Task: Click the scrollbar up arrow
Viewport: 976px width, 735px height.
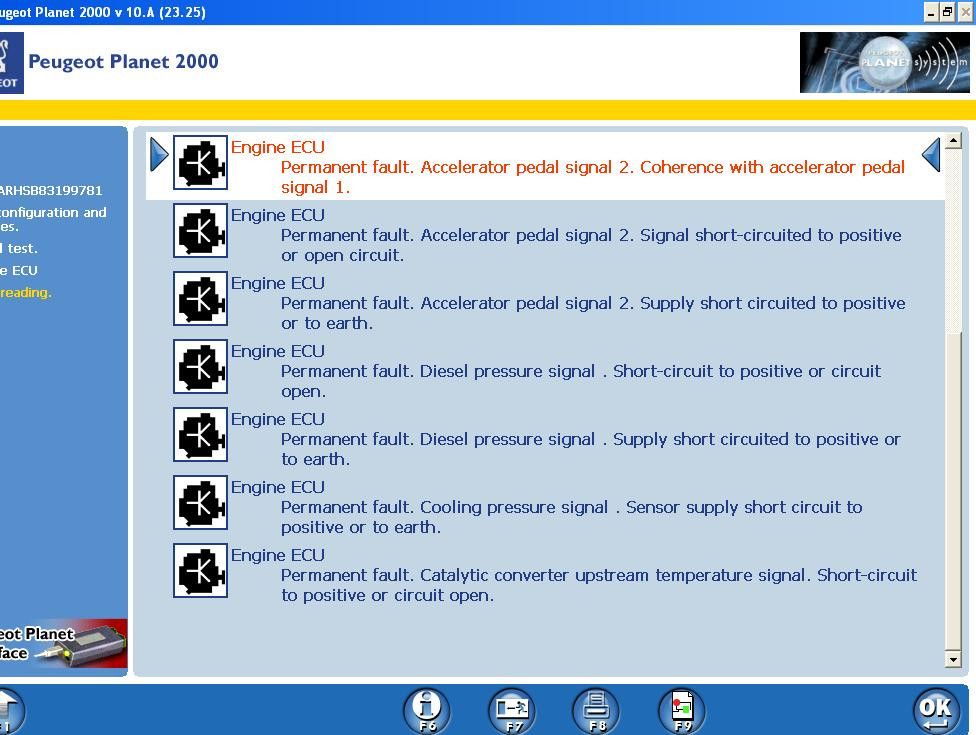Action: click(x=953, y=141)
